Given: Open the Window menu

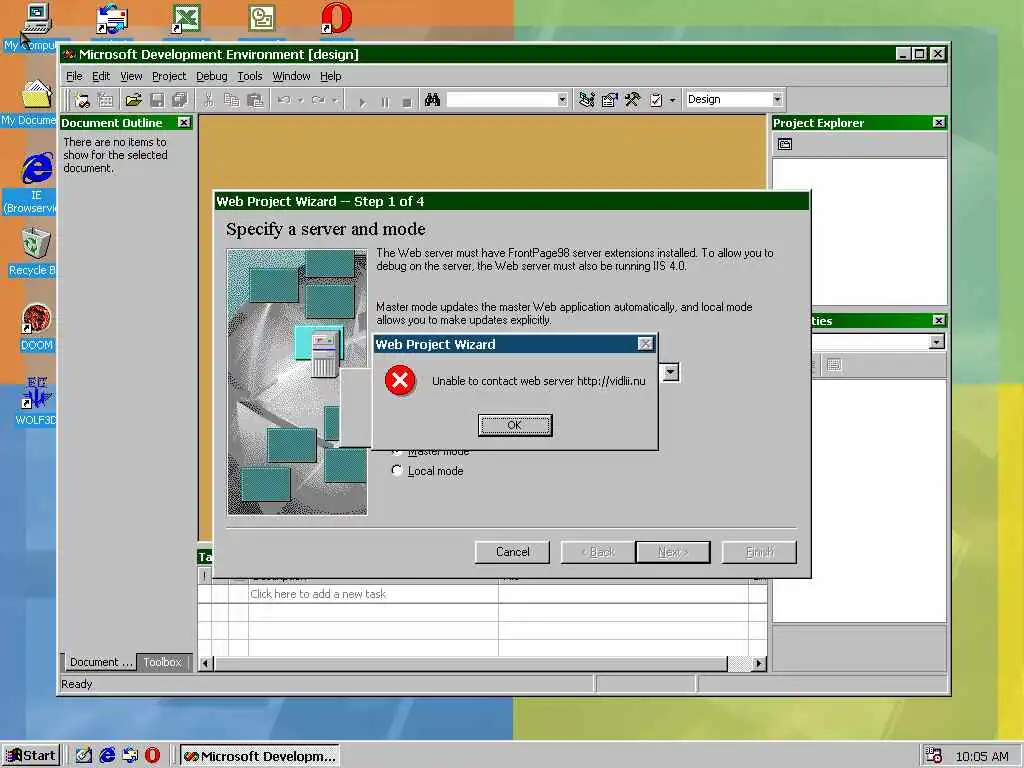Looking at the screenshot, I should pos(291,76).
